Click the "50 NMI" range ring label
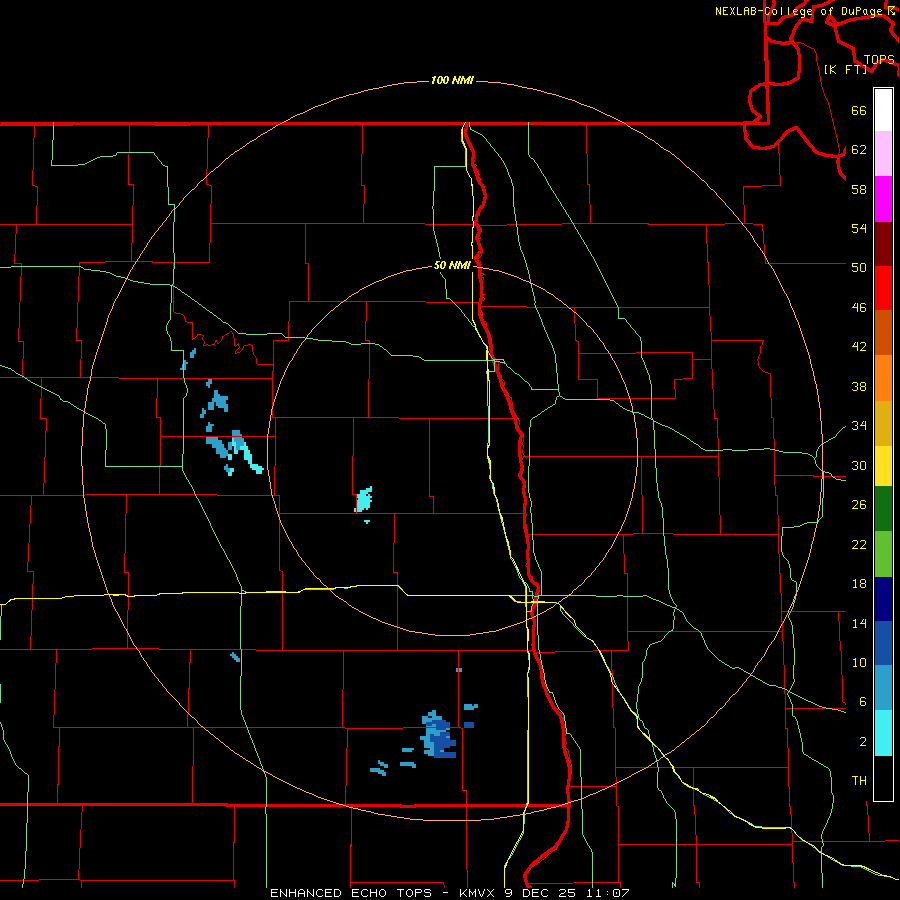Image resolution: width=900 pixels, height=900 pixels. (452, 265)
